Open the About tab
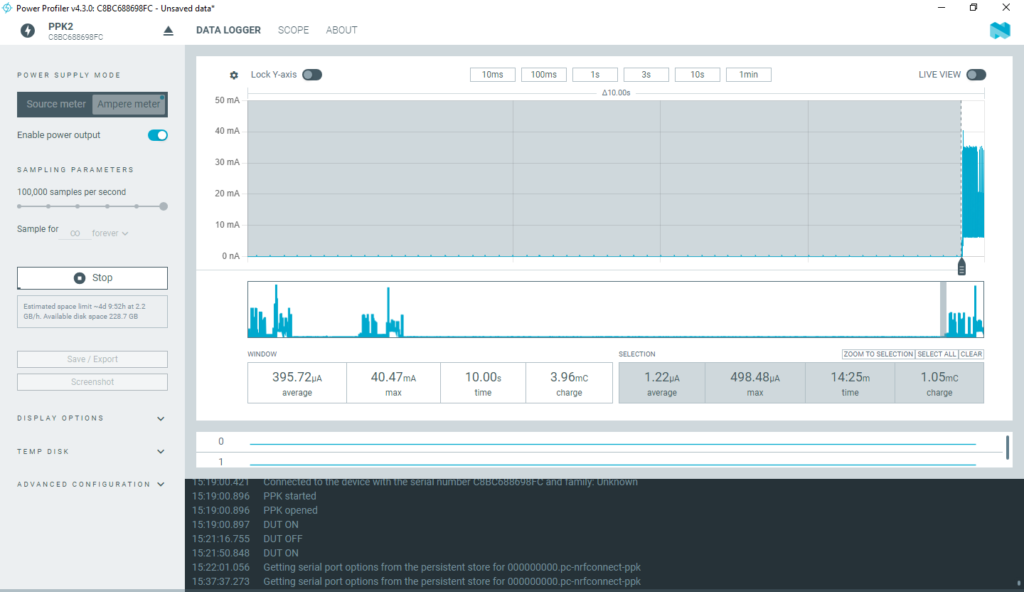This screenshot has height=592, width=1024. [341, 30]
